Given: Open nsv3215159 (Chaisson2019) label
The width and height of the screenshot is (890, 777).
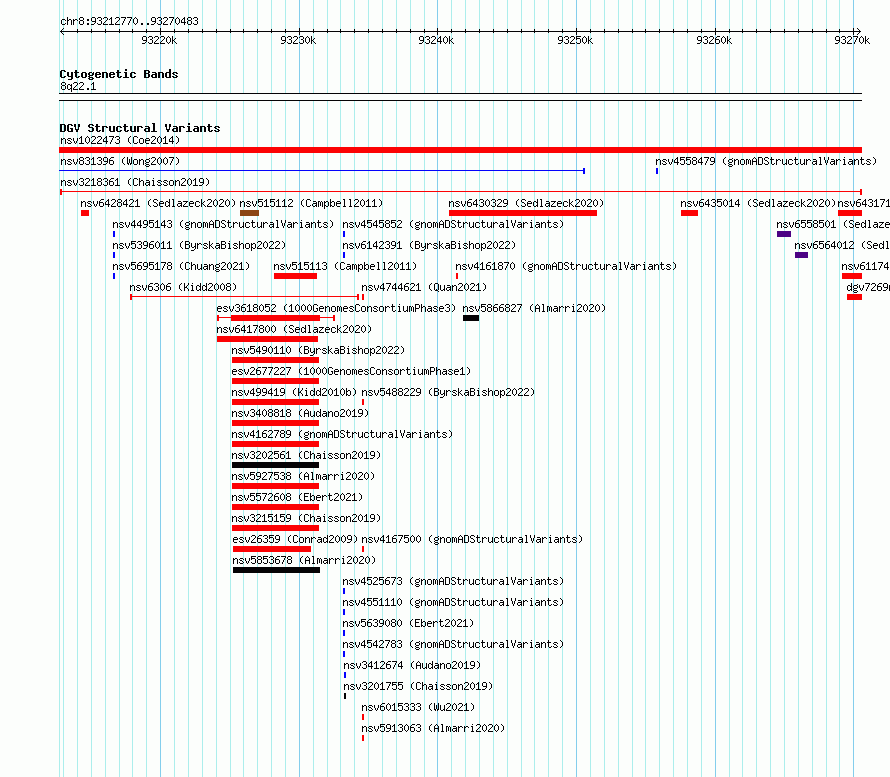Looking at the screenshot, I should pos(307,518).
